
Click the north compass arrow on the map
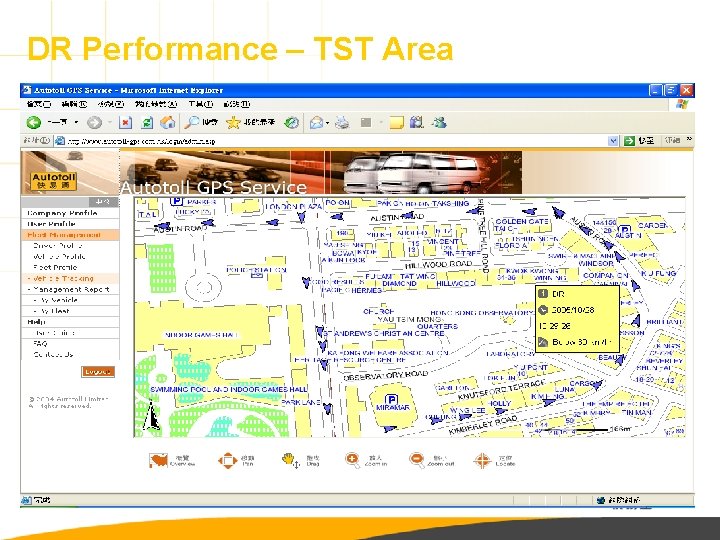click(x=151, y=416)
